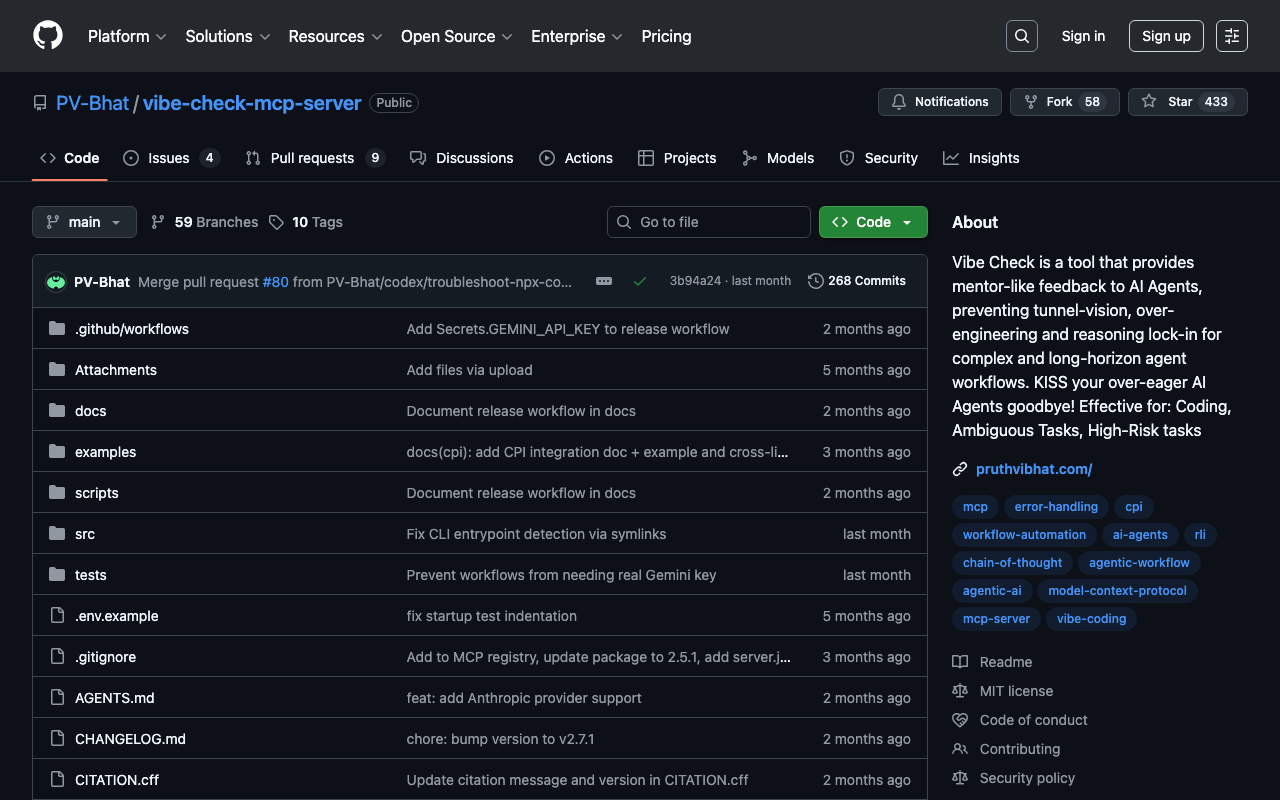Screen dimensions: 1280x800
Task: Select the model-context-protocol topic tag
Action: coord(1117,591)
